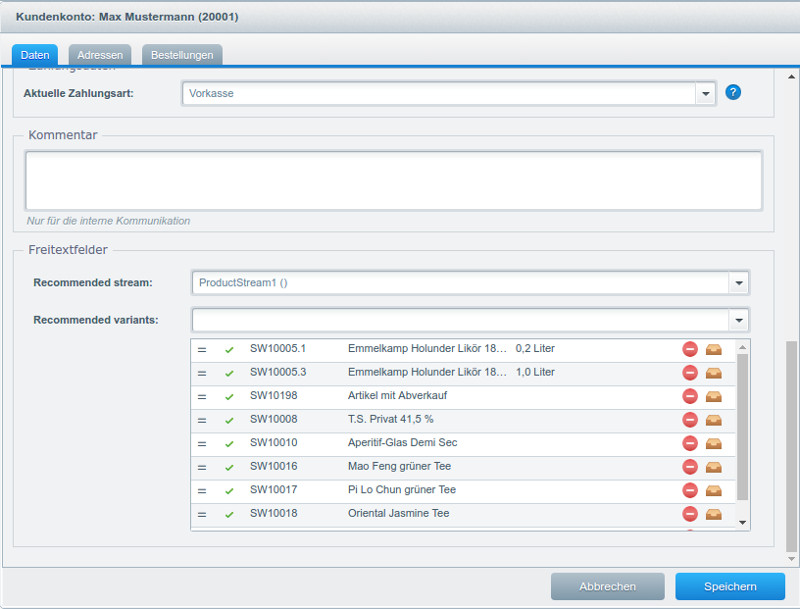Open article icon for SW10198 row
800x609 pixels.
[713, 396]
